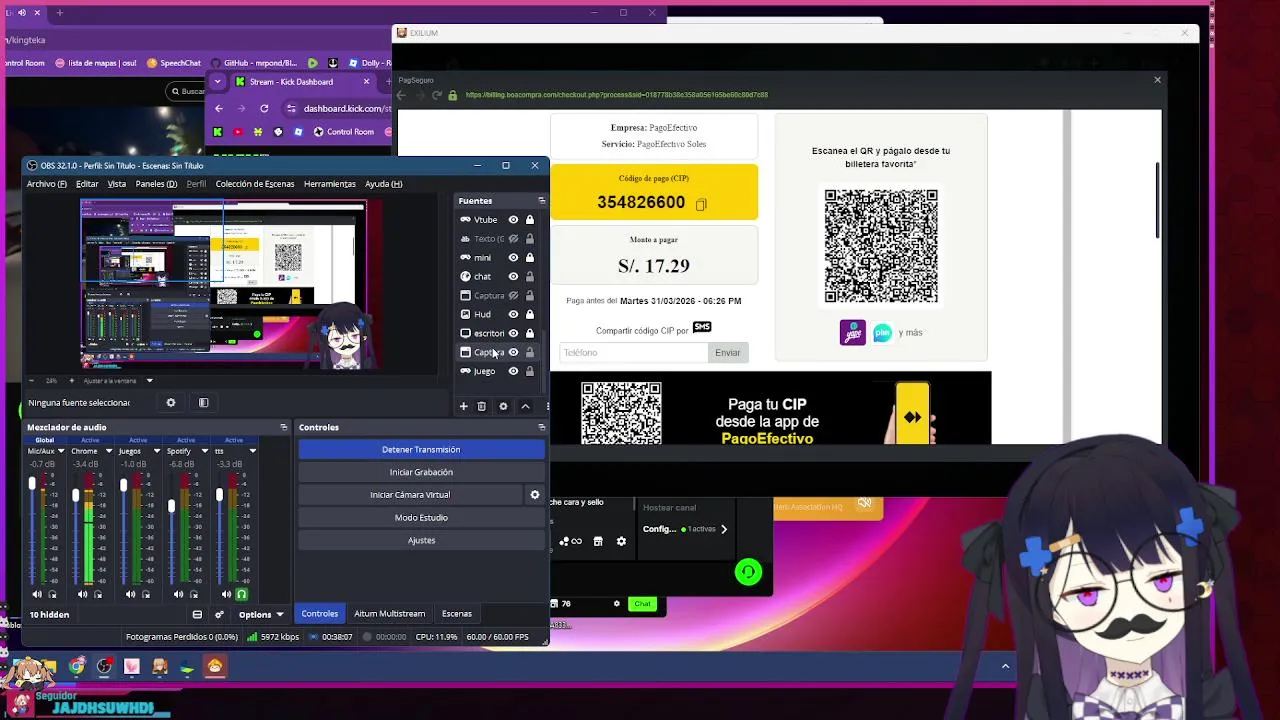Copy the CIP payment code
Screen dimensions: 1280x720
coord(701,204)
